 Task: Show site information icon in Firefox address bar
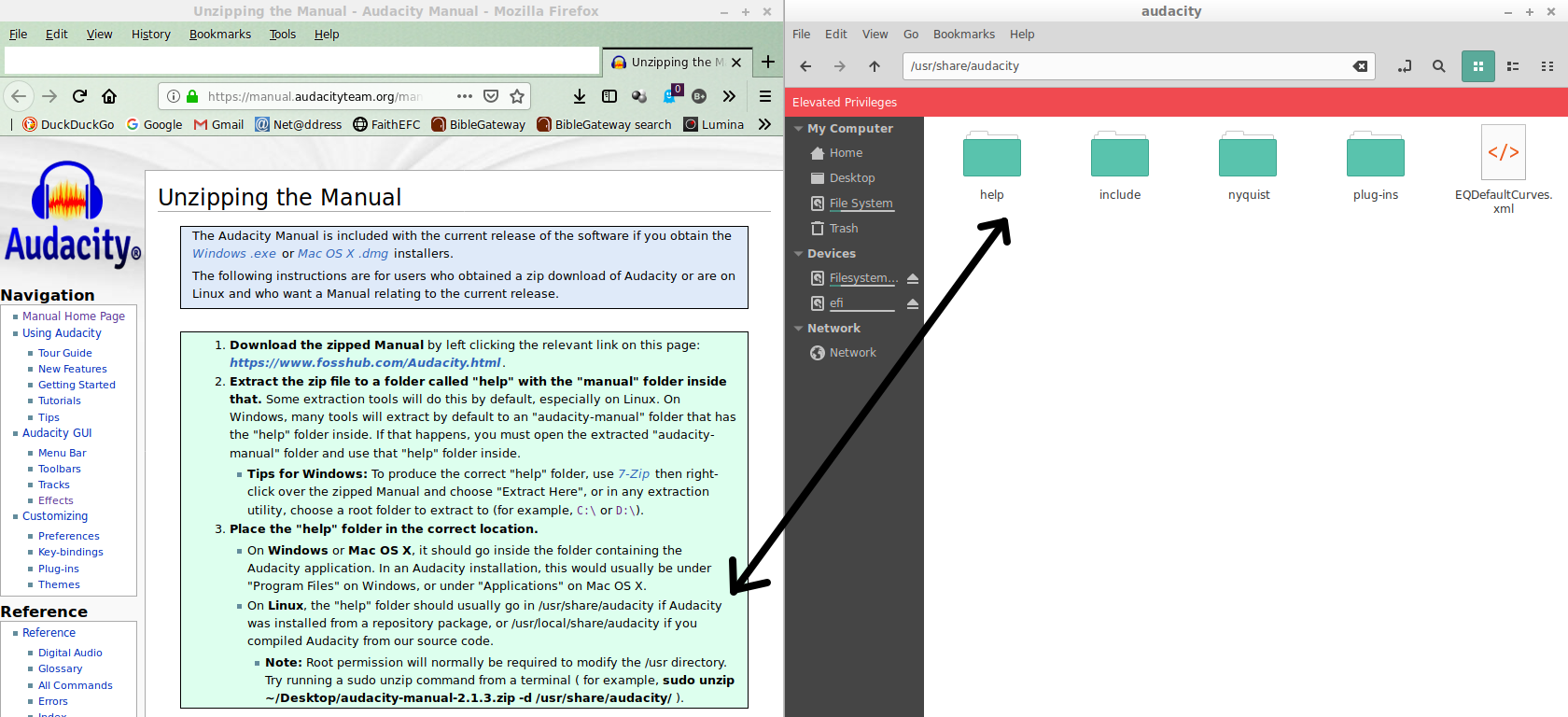pyautogui.click(x=174, y=96)
